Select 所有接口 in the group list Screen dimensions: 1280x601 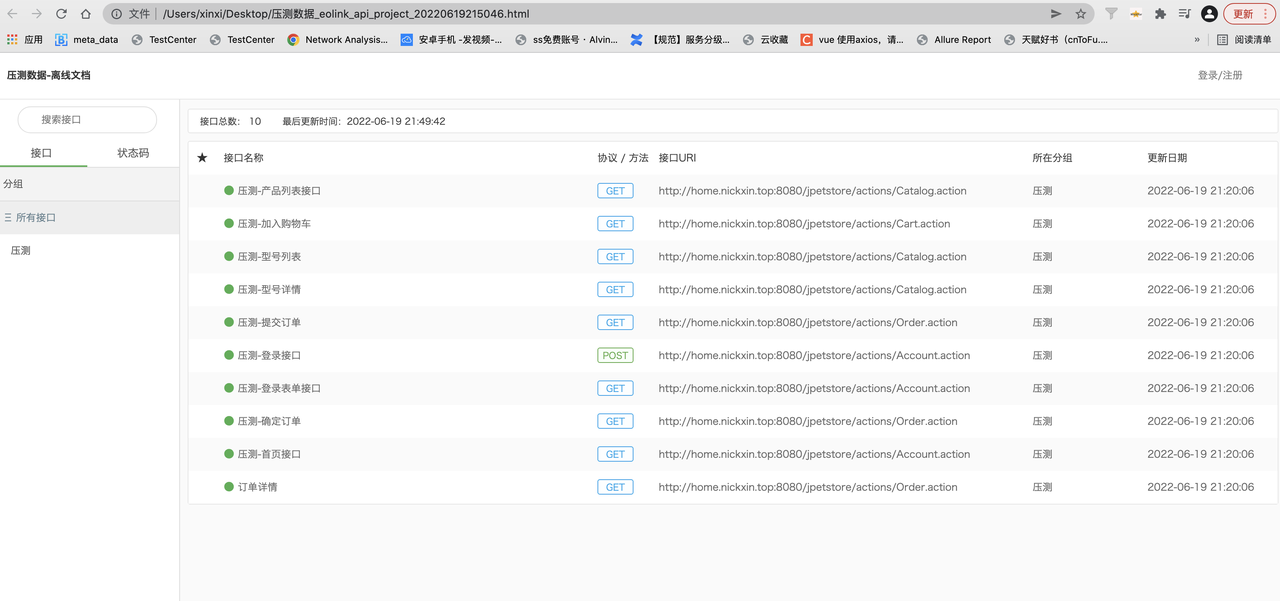tap(89, 217)
